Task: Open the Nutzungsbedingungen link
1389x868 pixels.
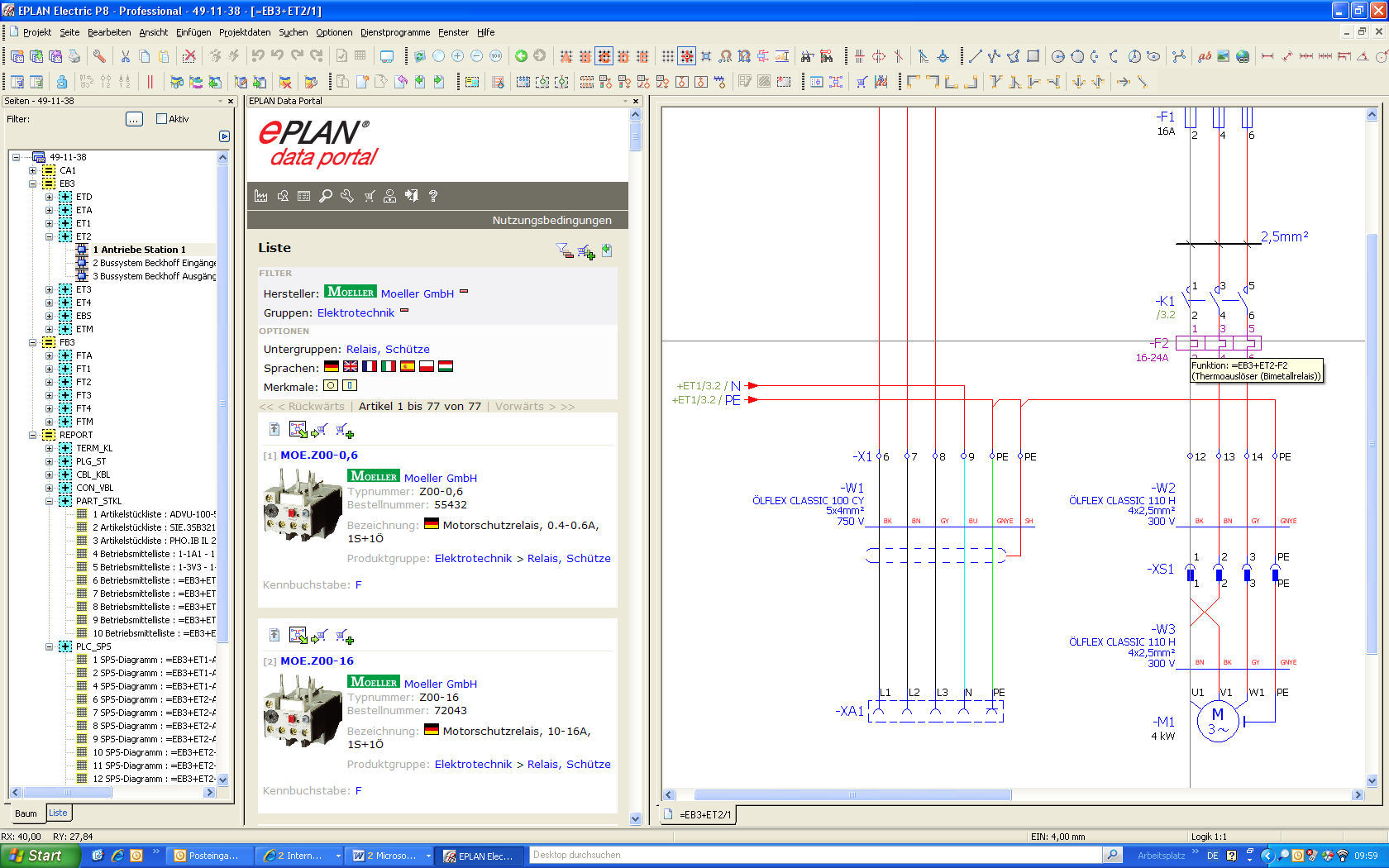Action: (x=551, y=220)
